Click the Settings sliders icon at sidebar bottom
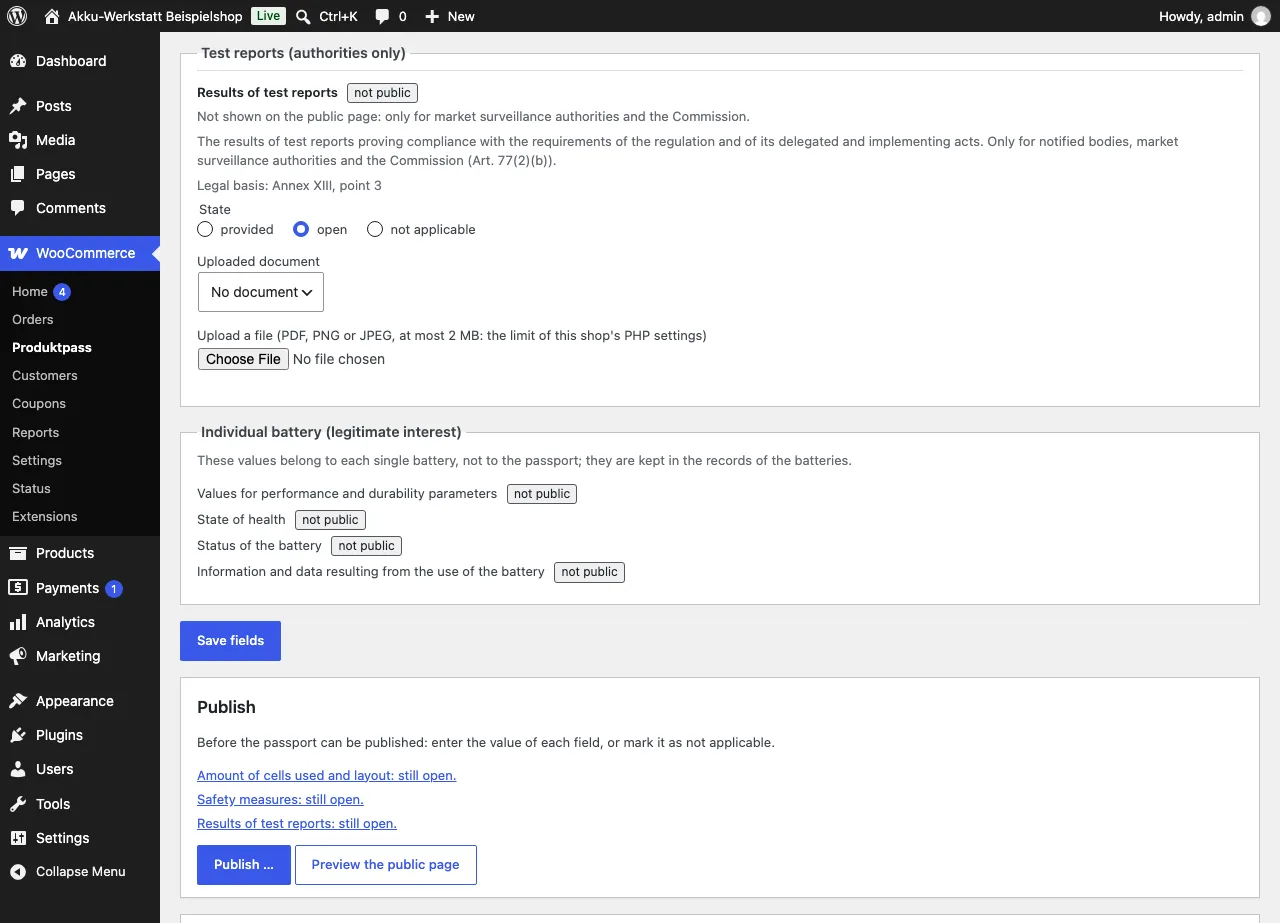 tap(18, 838)
